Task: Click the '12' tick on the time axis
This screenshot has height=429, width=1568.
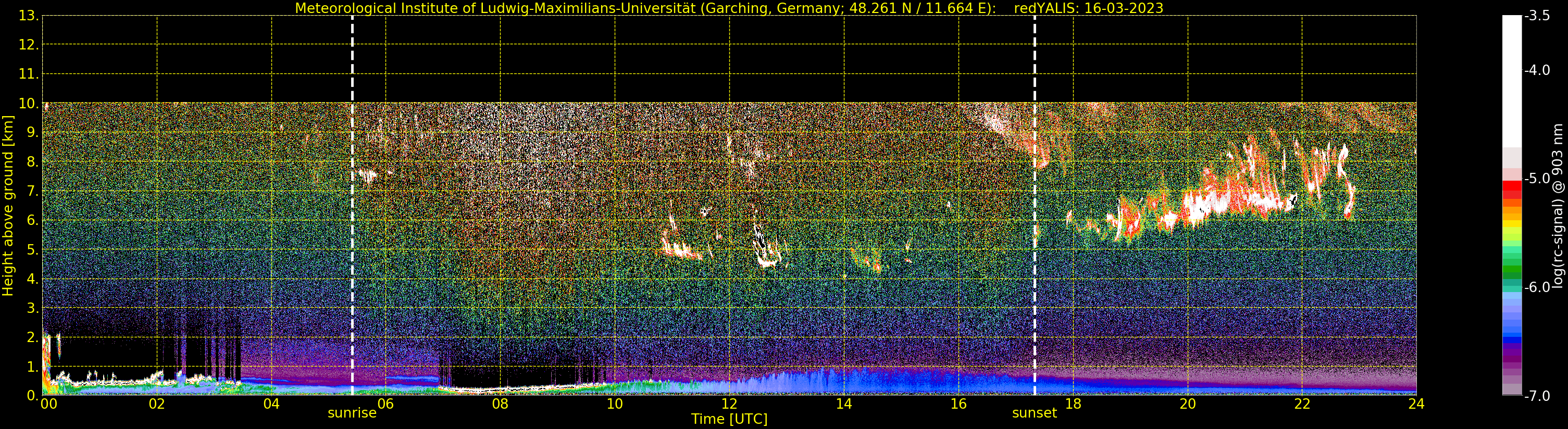Action: tap(729, 404)
